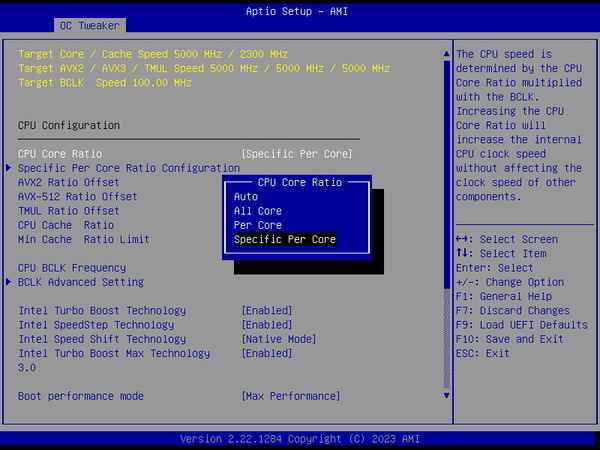Change Turbo Boost Max Technology [Enabled] value
Viewport: 600px width, 450px height.
tap(267, 353)
